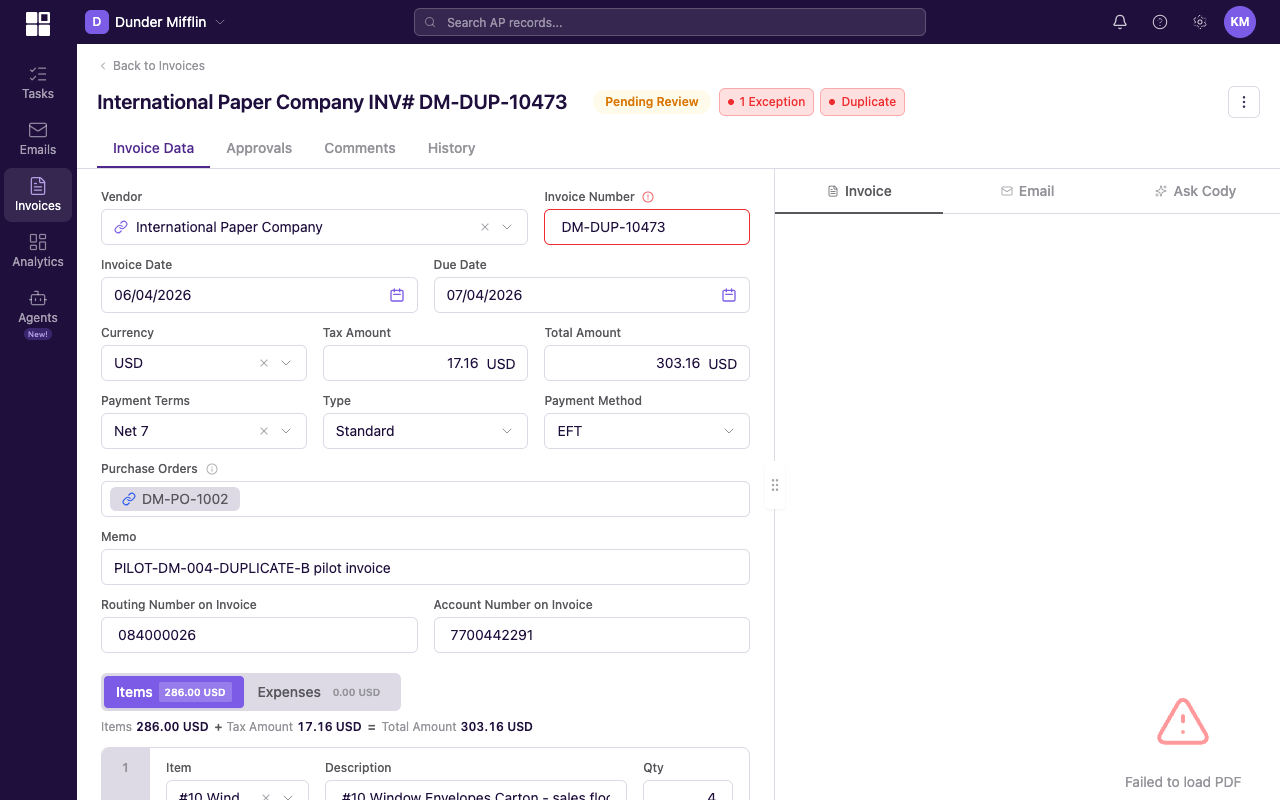The image size is (1280, 800).
Task: Edit the Memo field
Action: [x=425, y=567]
